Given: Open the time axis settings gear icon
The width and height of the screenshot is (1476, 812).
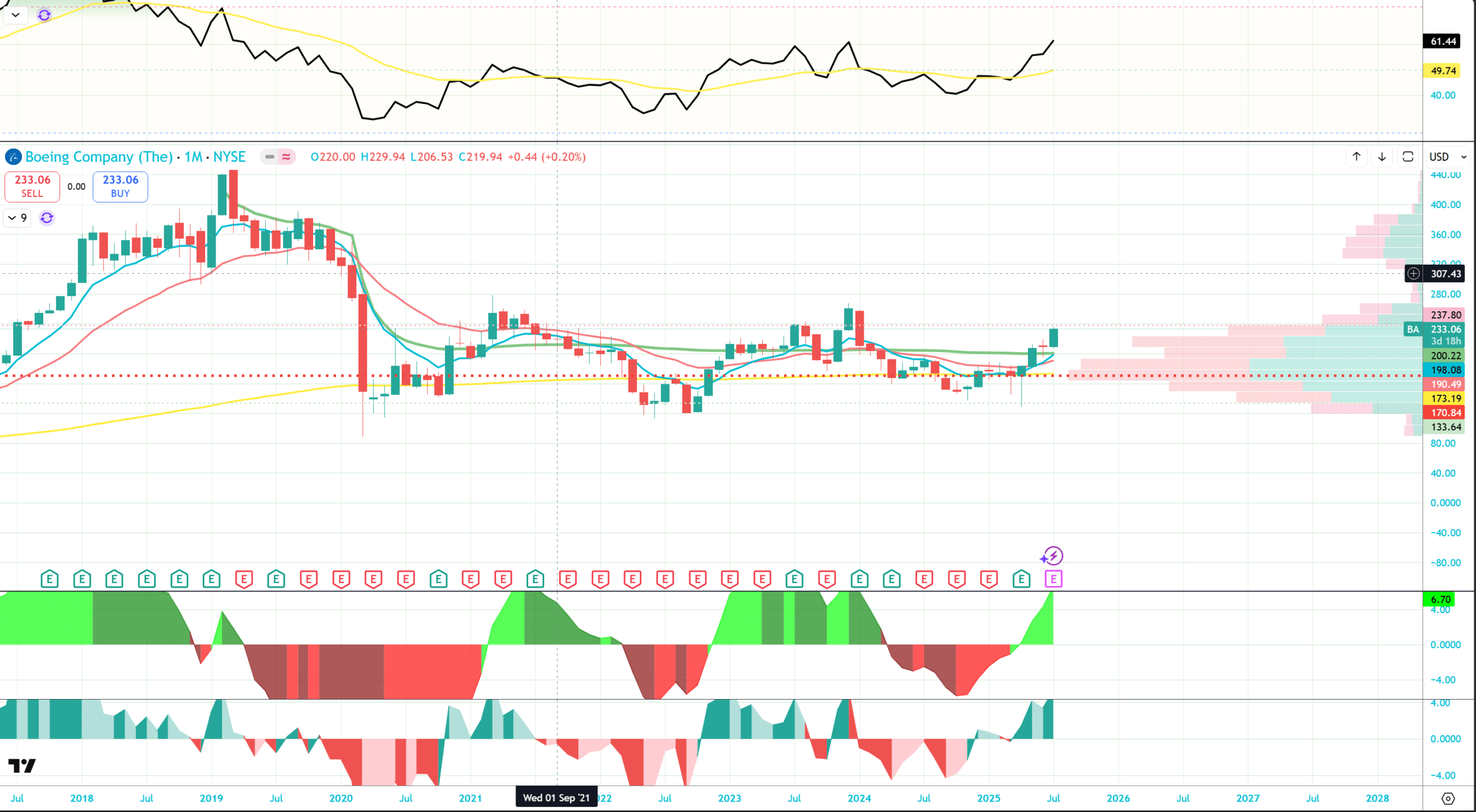Looking at the screenshot, I should (1448, 798).
